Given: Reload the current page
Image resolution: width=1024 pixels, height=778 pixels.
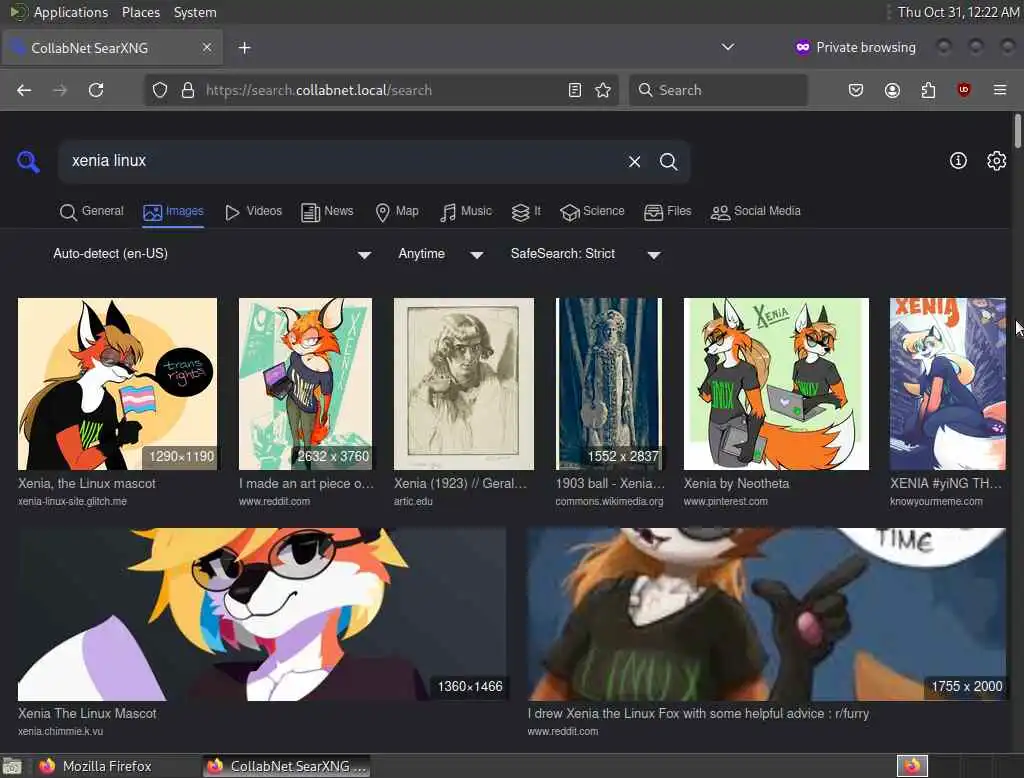Looking at the screenshot, I should pyautogui.click(x=96, y=90).
